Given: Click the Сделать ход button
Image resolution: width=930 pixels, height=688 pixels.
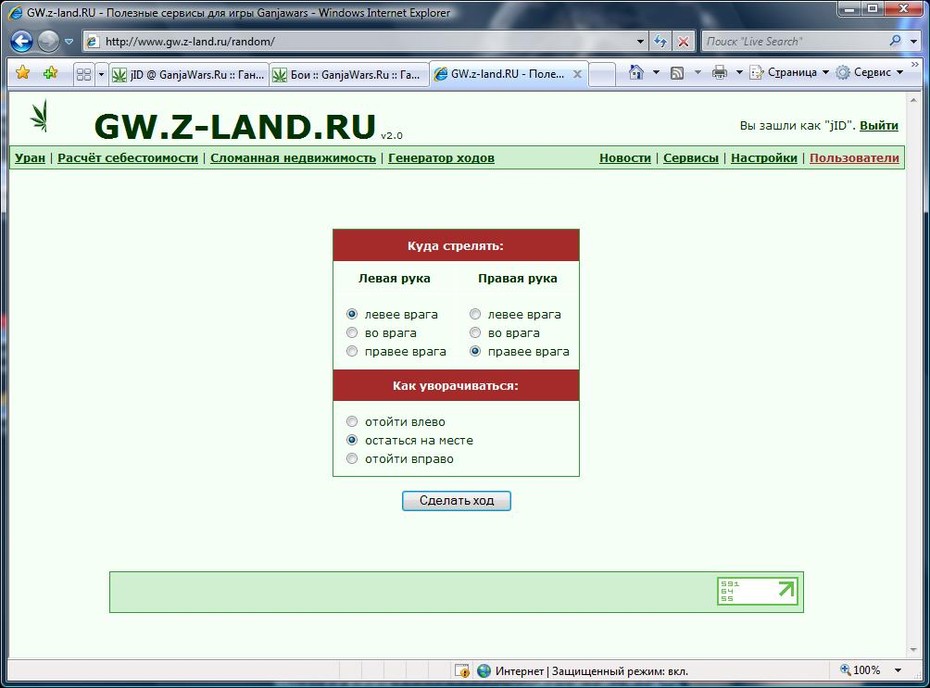Looking at the screenshot, I should coord(456,501).
